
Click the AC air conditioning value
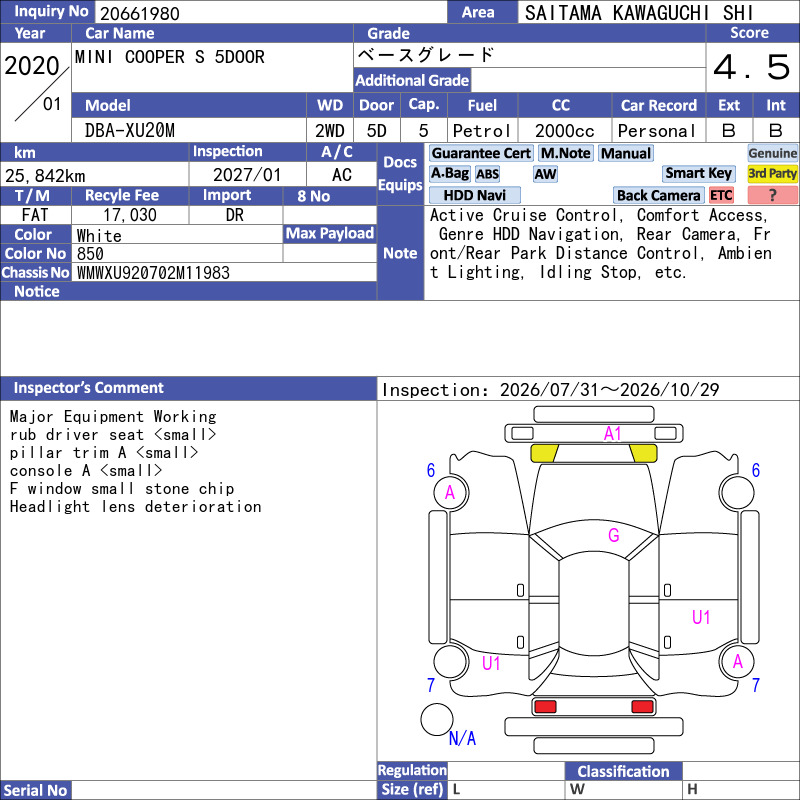[341, 175]
